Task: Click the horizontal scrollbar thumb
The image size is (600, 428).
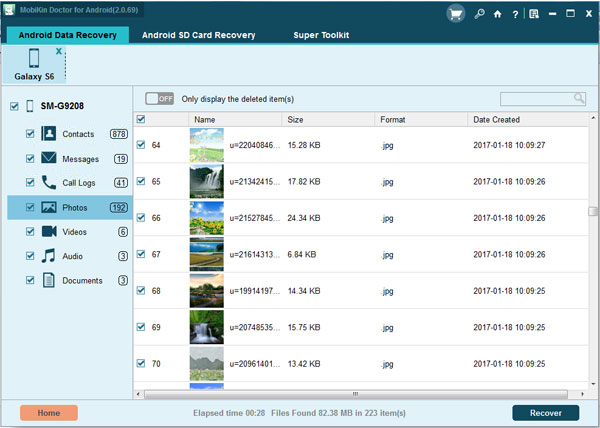Action: pos(355,394)
